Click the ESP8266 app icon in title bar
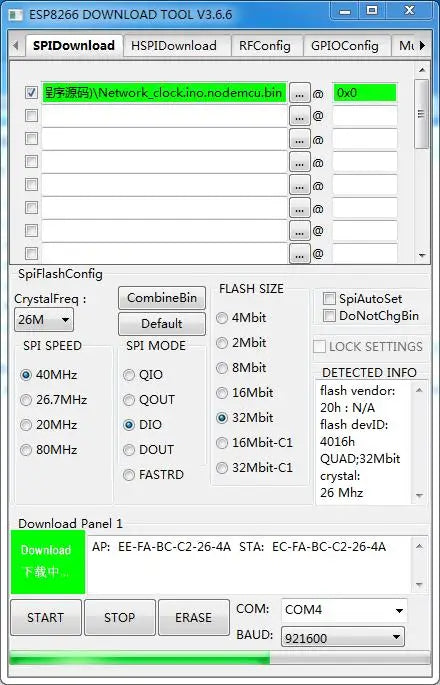Image resolution: width=440 pixels, height=685 pixels. [x=16, y=14]
